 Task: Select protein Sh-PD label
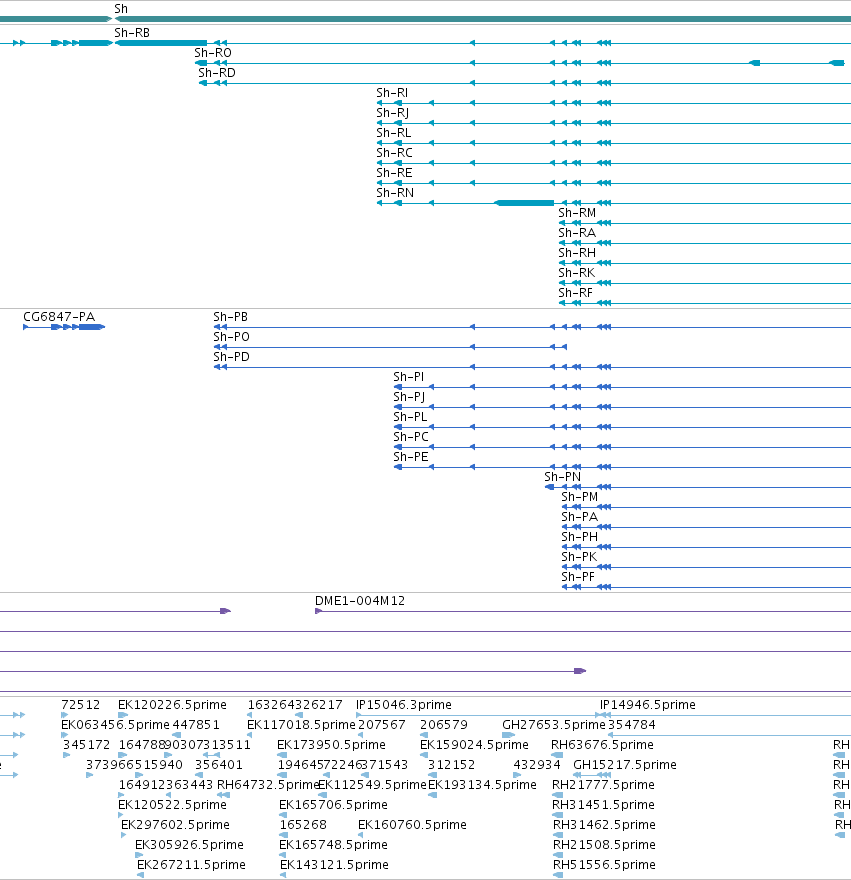click(231, 357)
